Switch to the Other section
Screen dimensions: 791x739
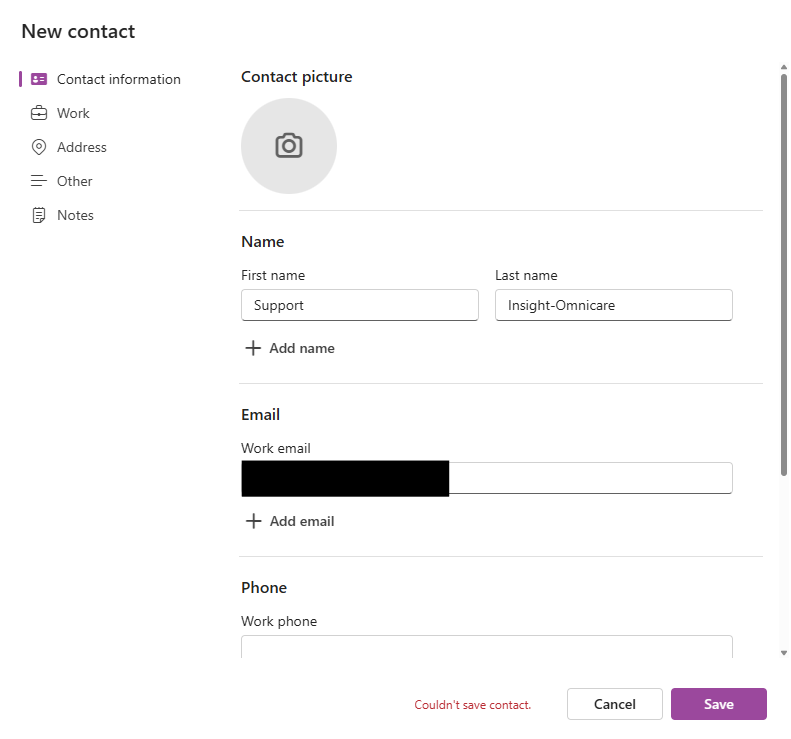click(74, 181)
